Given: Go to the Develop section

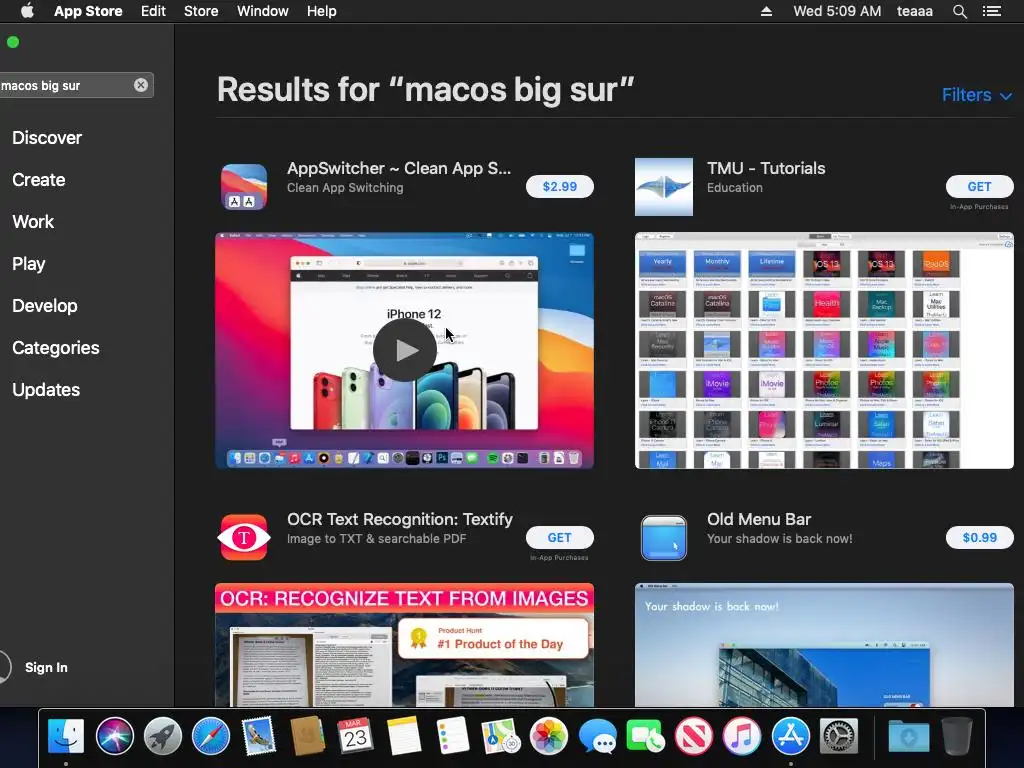Looking at the screenshot, I should click(x=44, y=306).
